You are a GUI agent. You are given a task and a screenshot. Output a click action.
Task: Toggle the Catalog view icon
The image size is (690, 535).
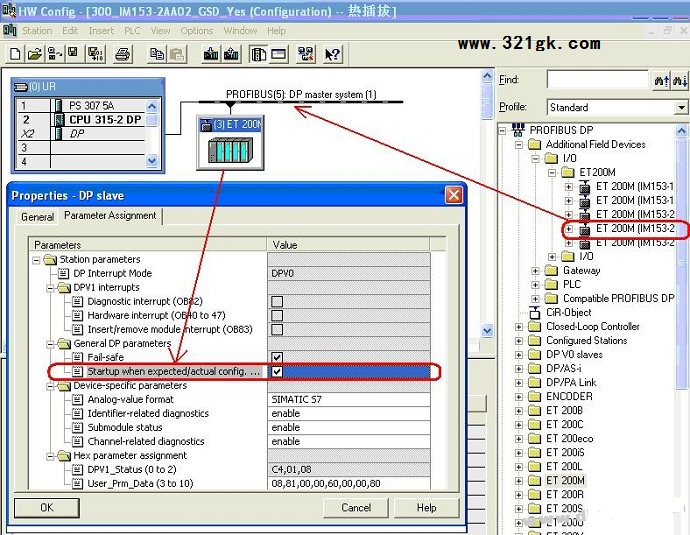258,54
